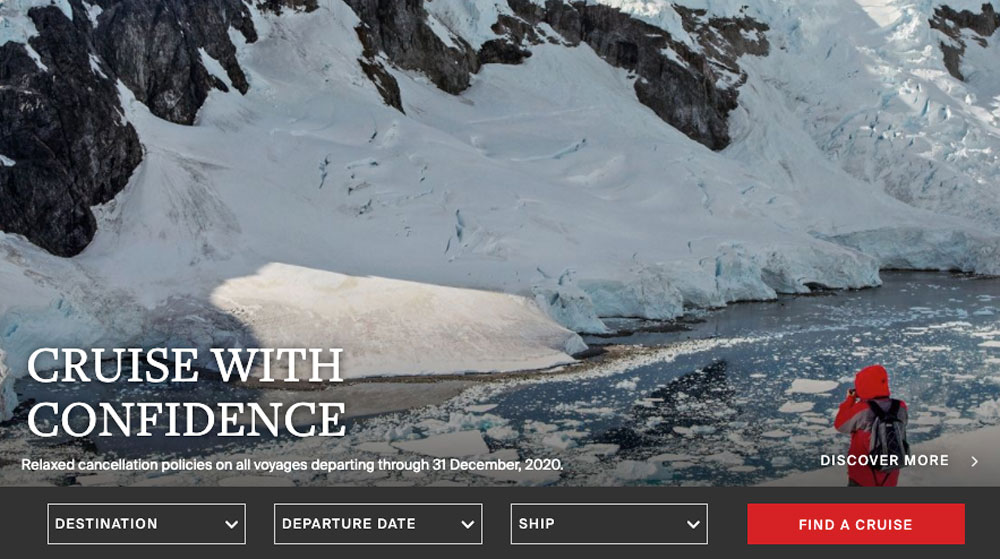This screenshot has width=1000, height=559.
Task: Click the chevron arrow in Ship box
Action: [x=693, y=525]
